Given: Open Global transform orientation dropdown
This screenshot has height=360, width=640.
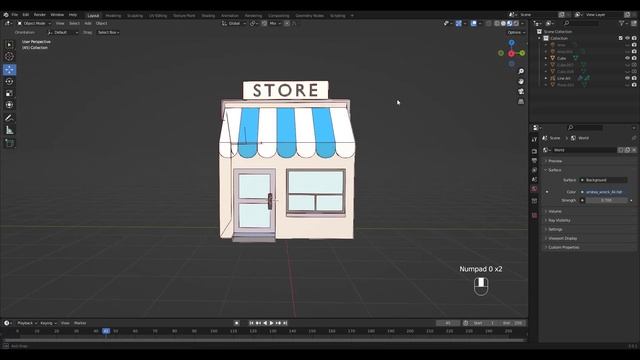Looking at the screenshot, I should click(x=234, y=23).
